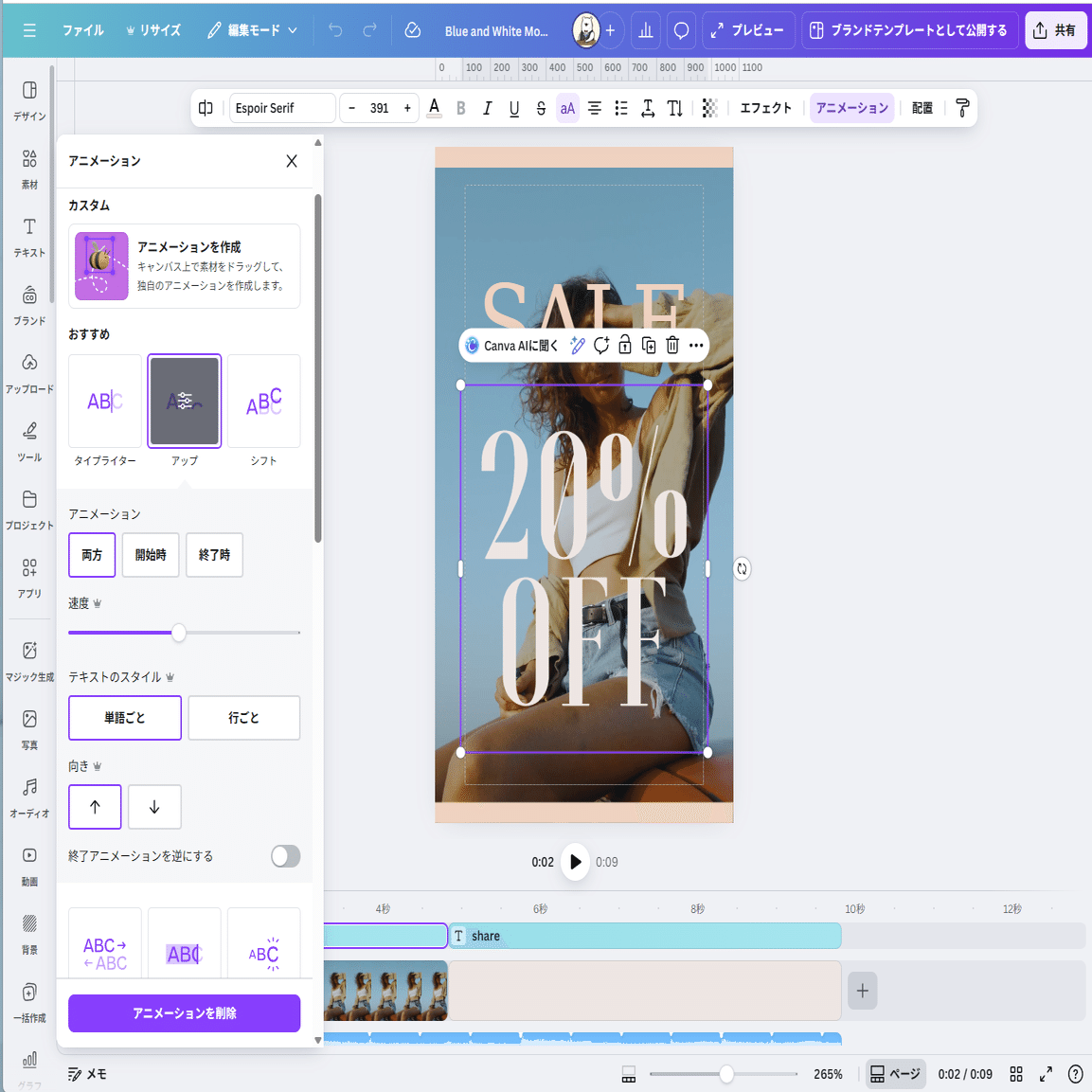Delete the selected element with trash icon

[672, 345]
